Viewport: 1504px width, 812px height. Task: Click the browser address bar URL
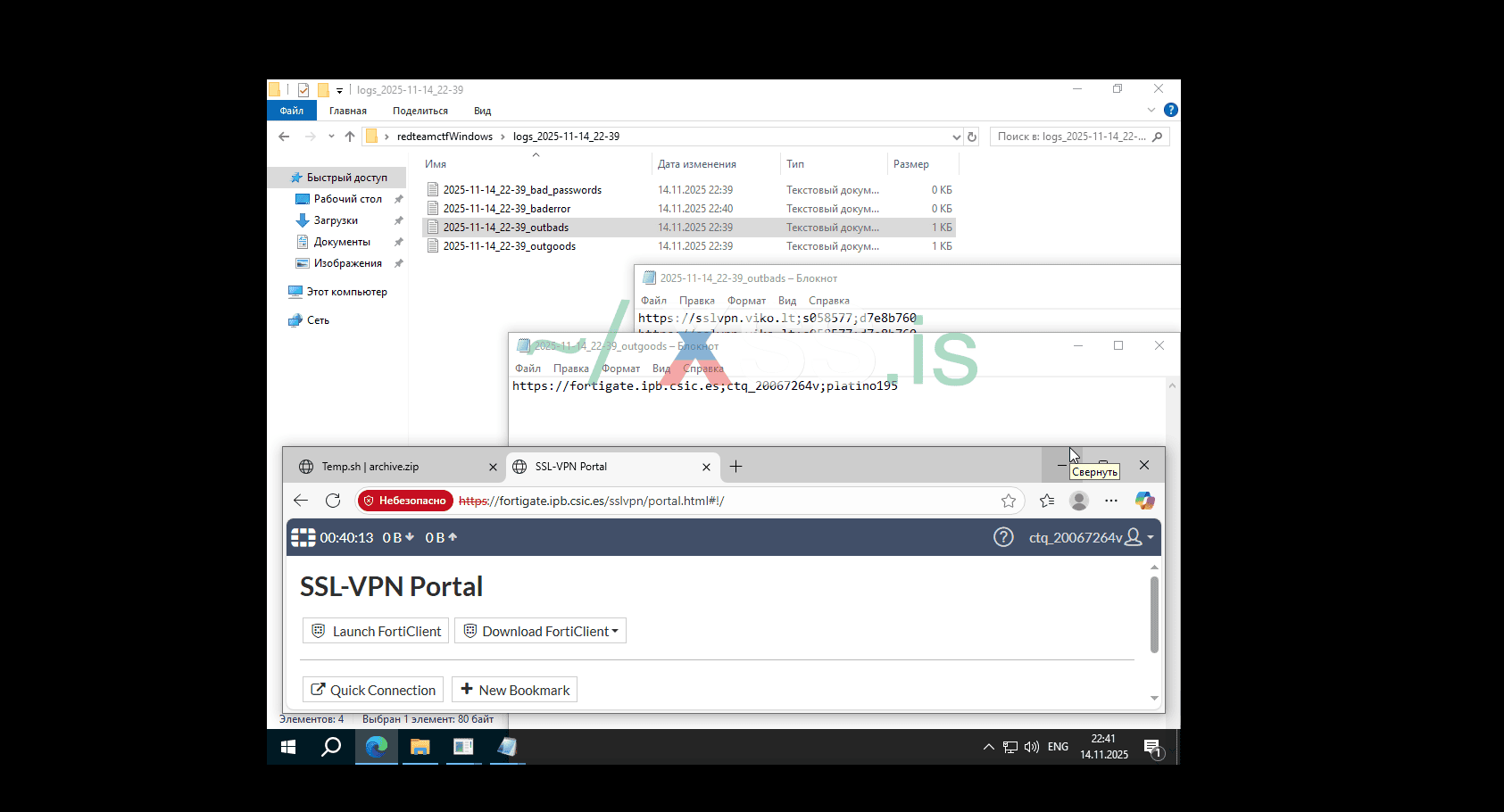pyautogui.click(x=591, y=501)
